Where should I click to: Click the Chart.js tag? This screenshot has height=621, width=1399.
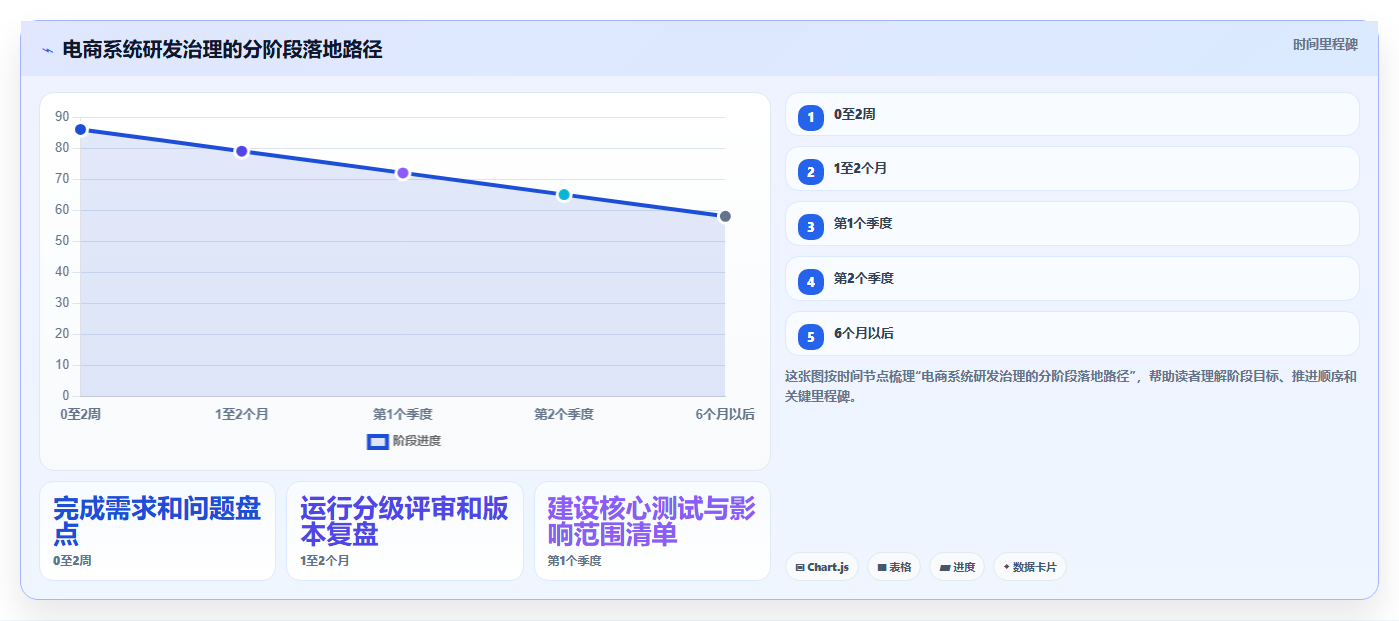pyautogui.click(x=822, y=567)
